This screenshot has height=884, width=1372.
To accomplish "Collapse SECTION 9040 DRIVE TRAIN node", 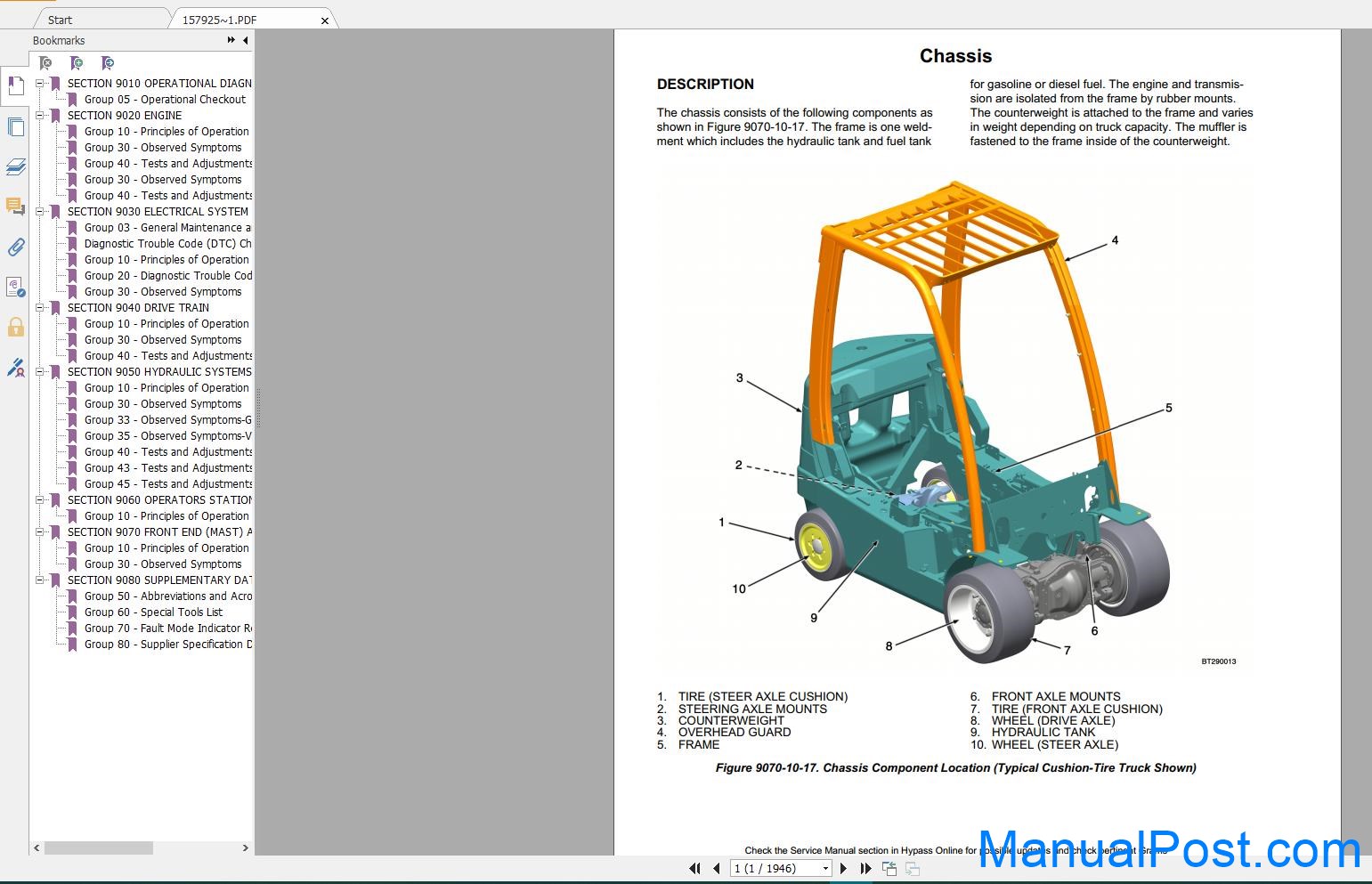I will [x=39, y=307].
